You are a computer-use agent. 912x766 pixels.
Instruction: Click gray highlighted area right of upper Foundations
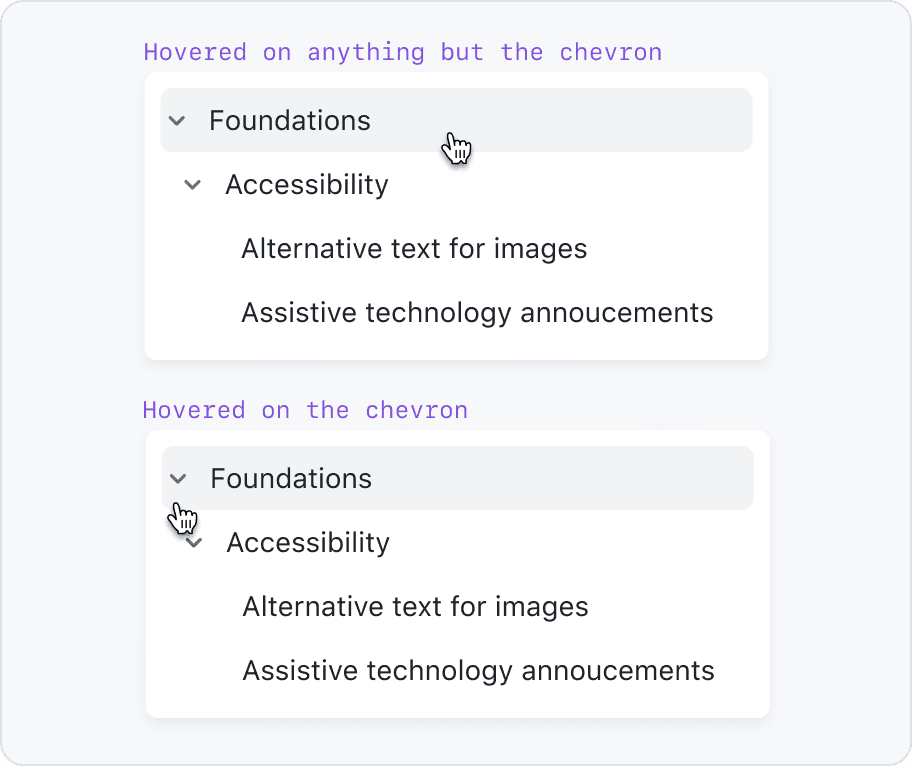pyautogui.click(x=620, y=121)
